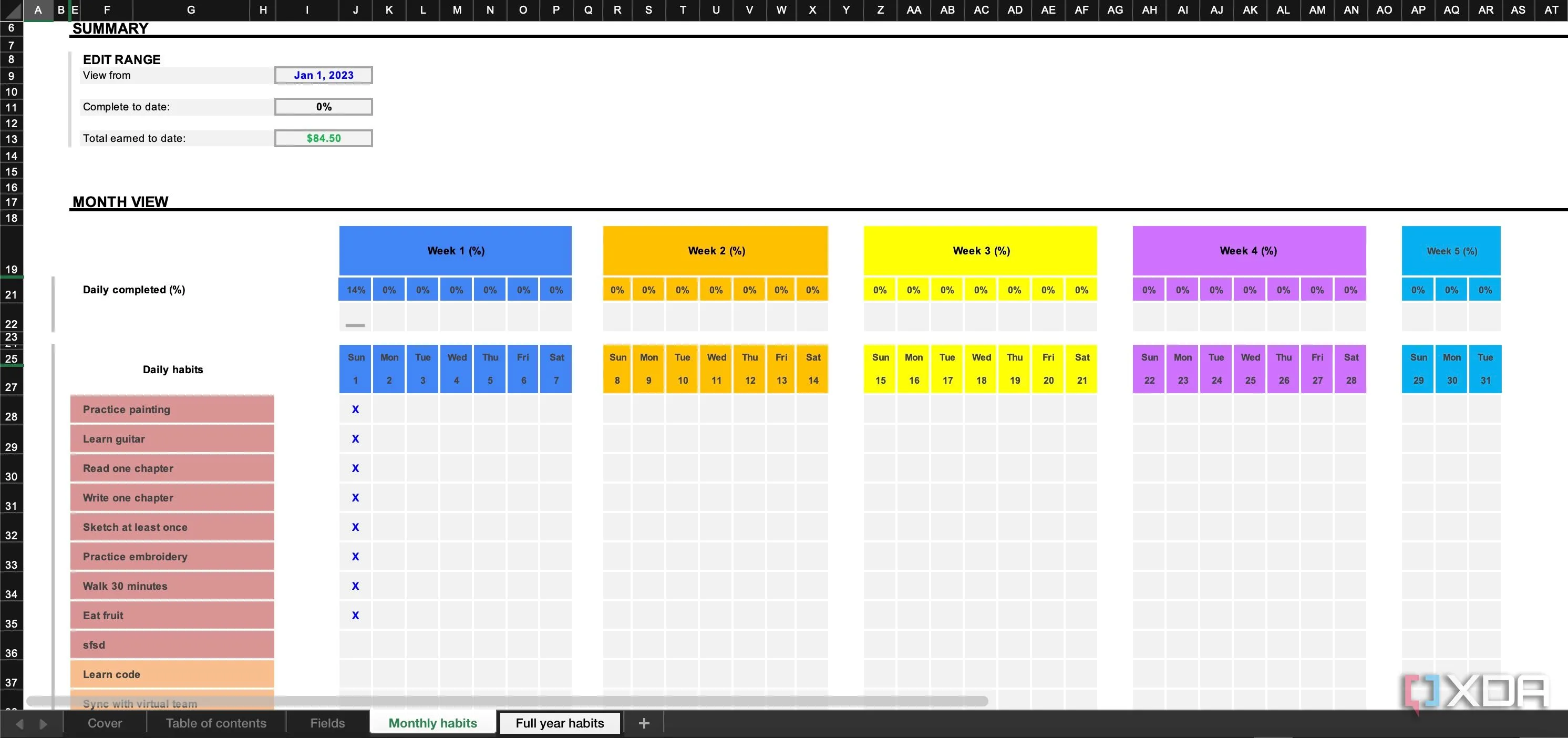Select row 13 header

[x=11, y=139]
